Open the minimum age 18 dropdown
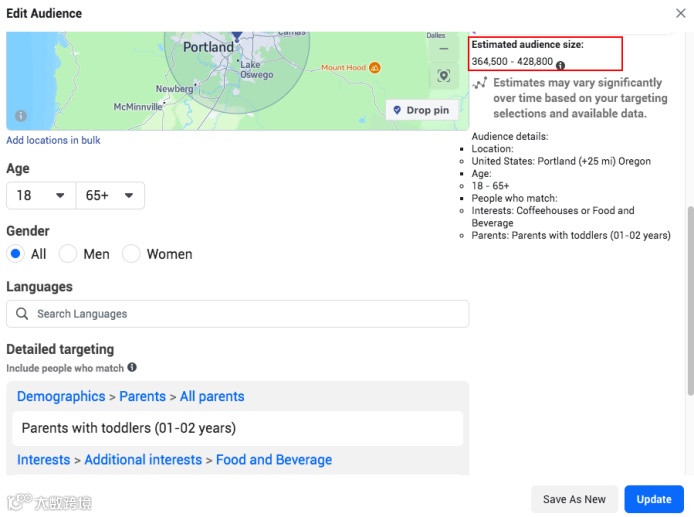Image resolution: width=694 pixels, height=517 pixels. click(x=41, y=195)
